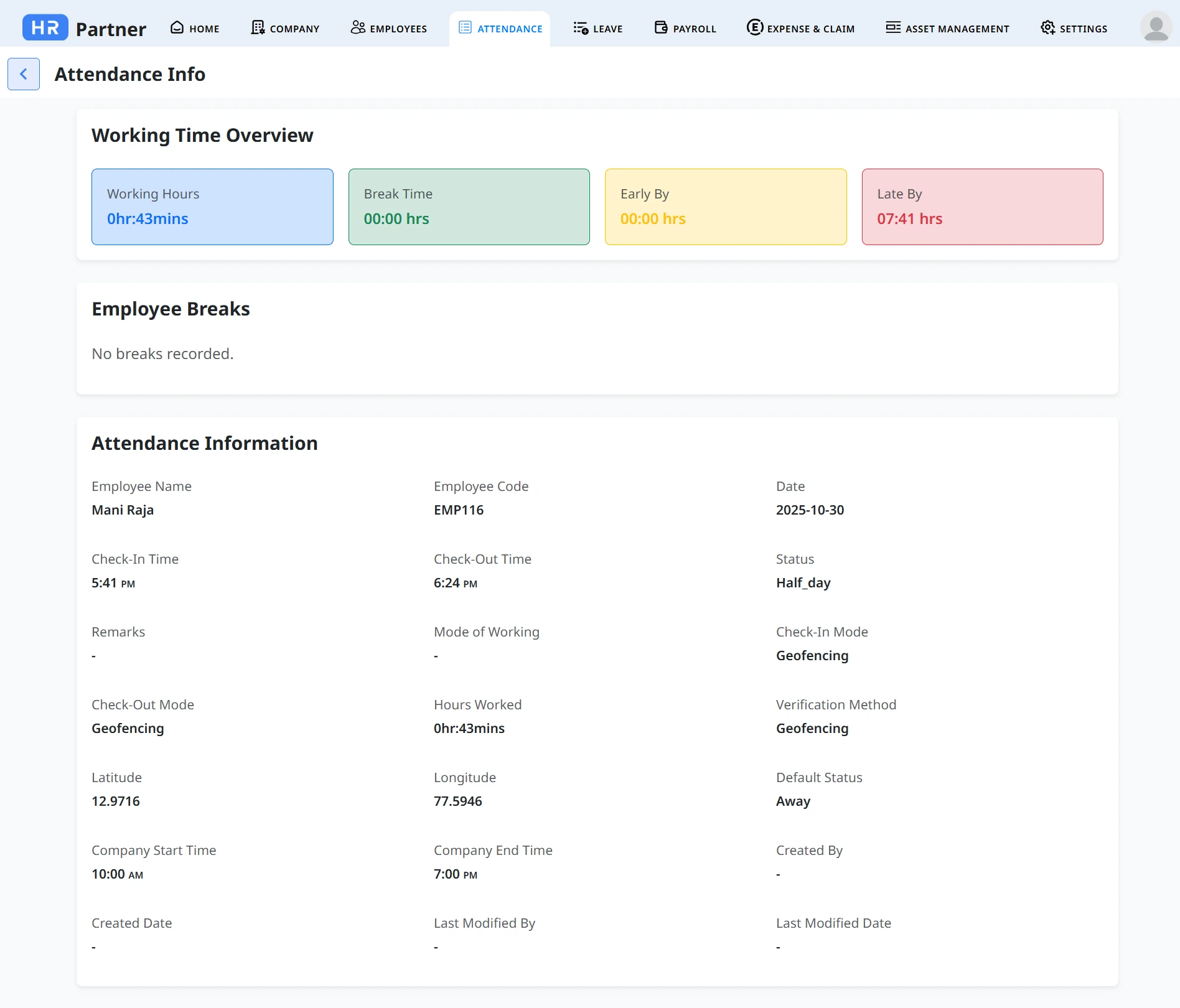Select the Break Time green card
Viewport: 1180px width, 1008px height.
click(x=469, y=207)
